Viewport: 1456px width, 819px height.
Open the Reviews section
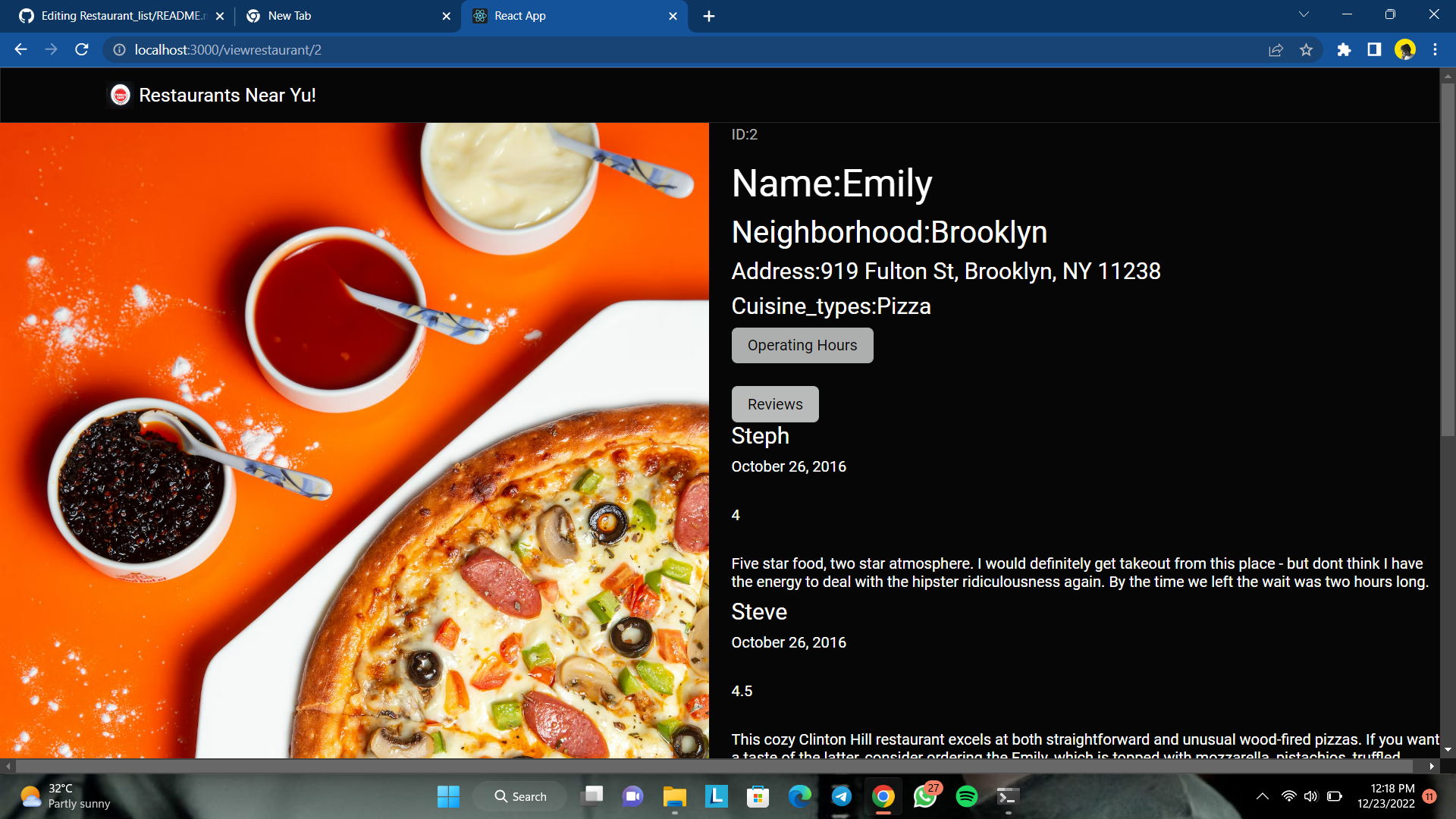point(774,404)
